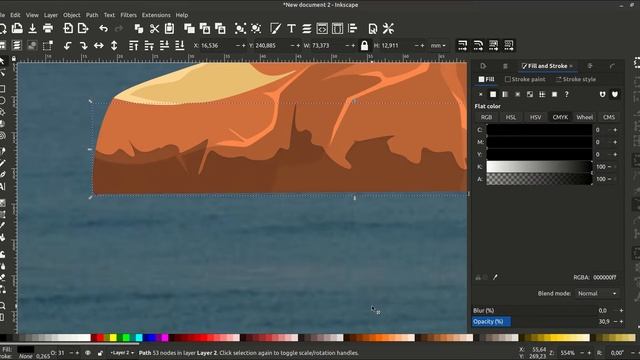Pick color with dropper in Fill panel

click(495, 277)
